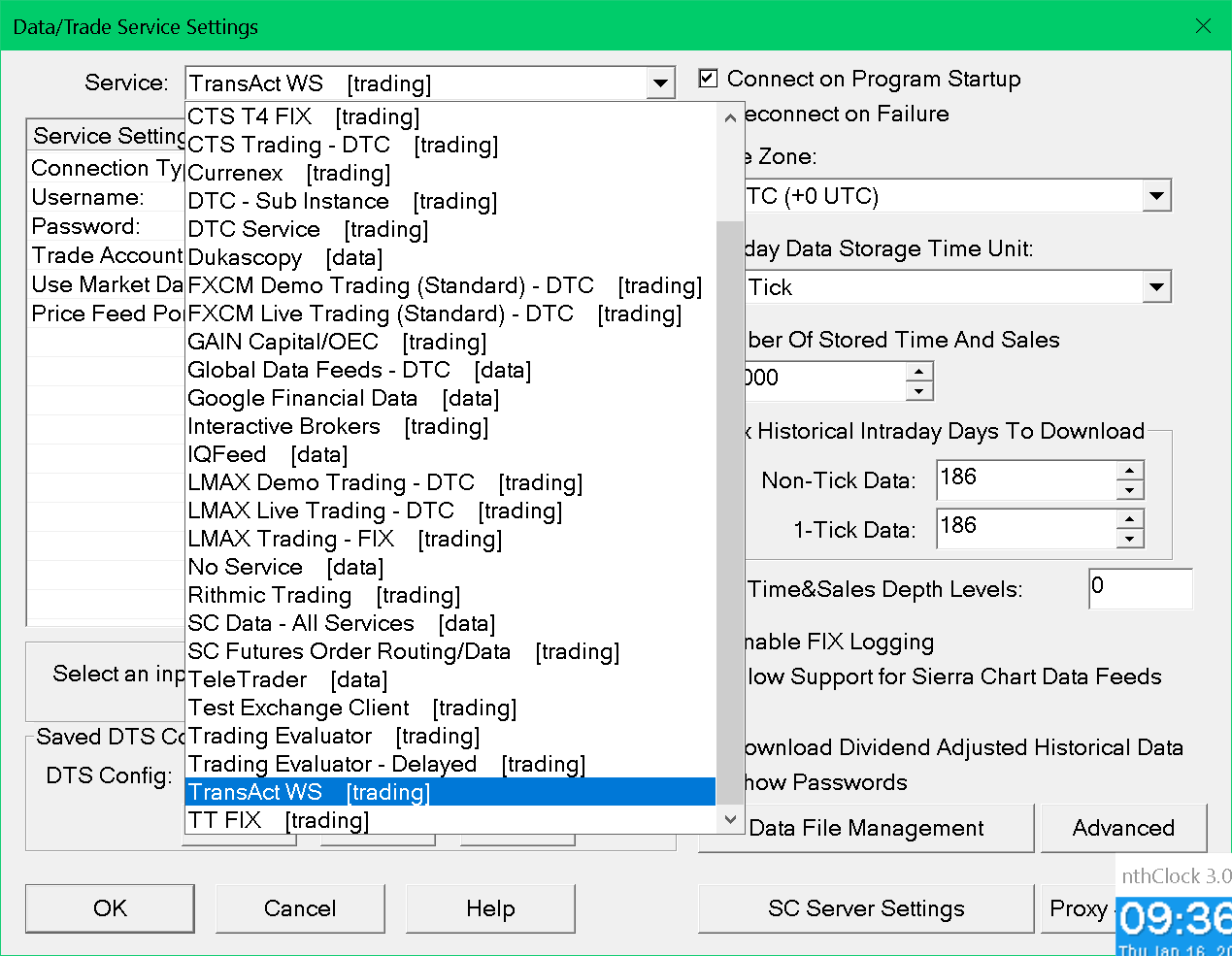1232x956 pixels.
Task: Select FXCM Live Trading (Standard) - DTC
Action: 450,313
